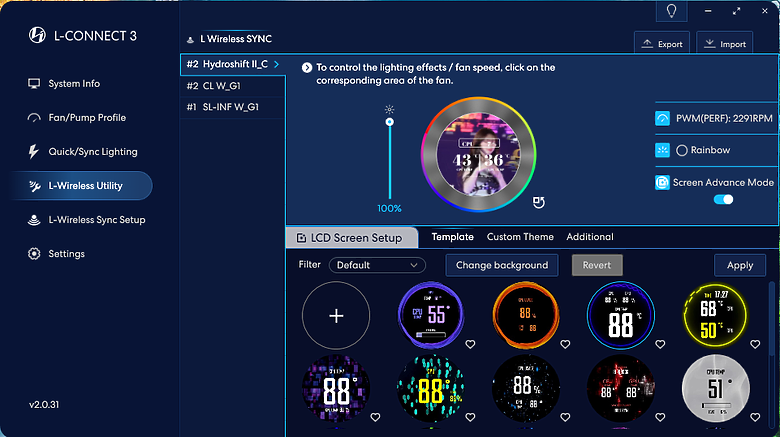Favorite the yellow 68/50 template heart
Viewport: 780px width, 437px height.
click(755, 344)
